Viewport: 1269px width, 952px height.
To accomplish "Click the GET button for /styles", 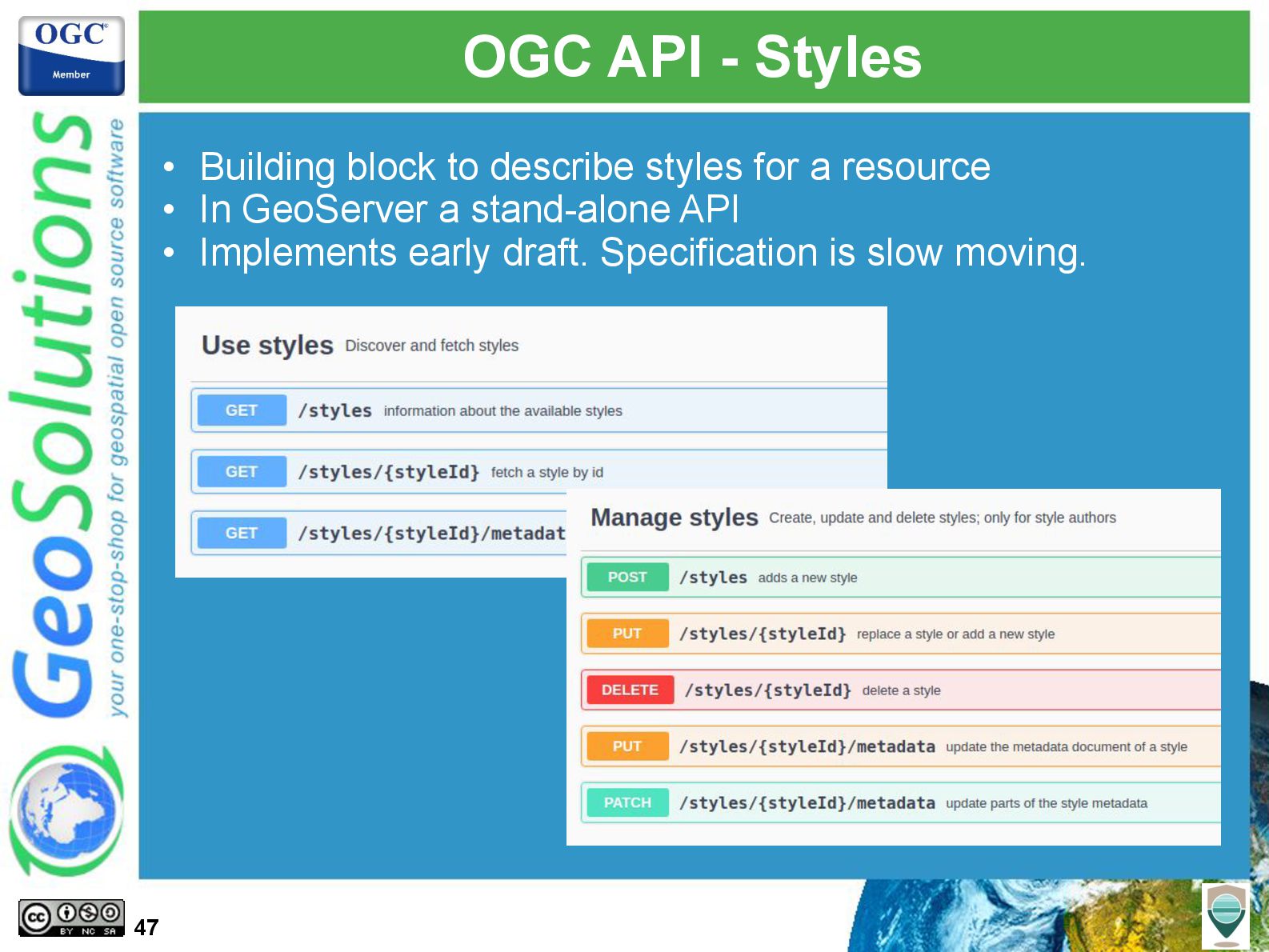I will [242, 410].
